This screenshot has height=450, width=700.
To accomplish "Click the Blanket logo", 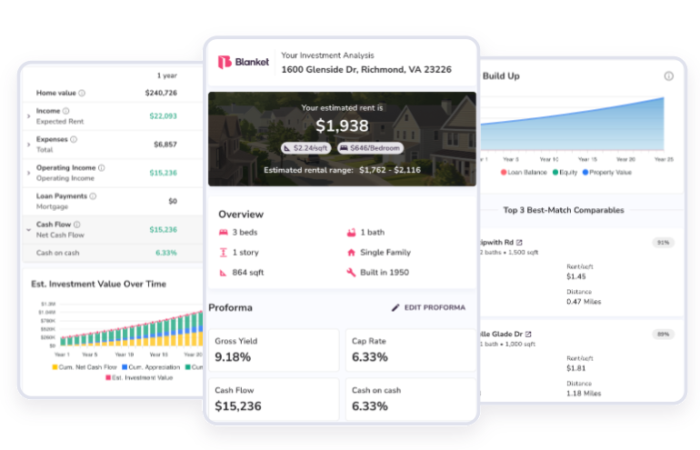I will tap(243, 62).
